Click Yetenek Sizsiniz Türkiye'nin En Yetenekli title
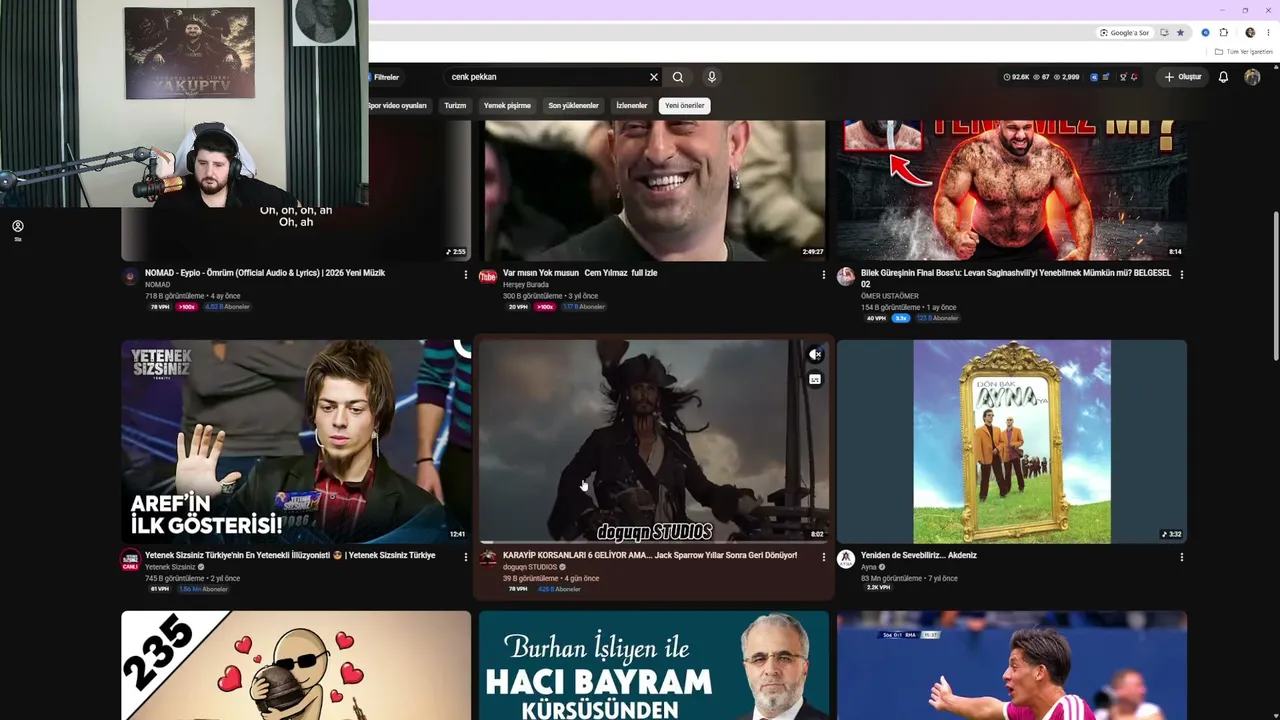 [x=290, y=555]
